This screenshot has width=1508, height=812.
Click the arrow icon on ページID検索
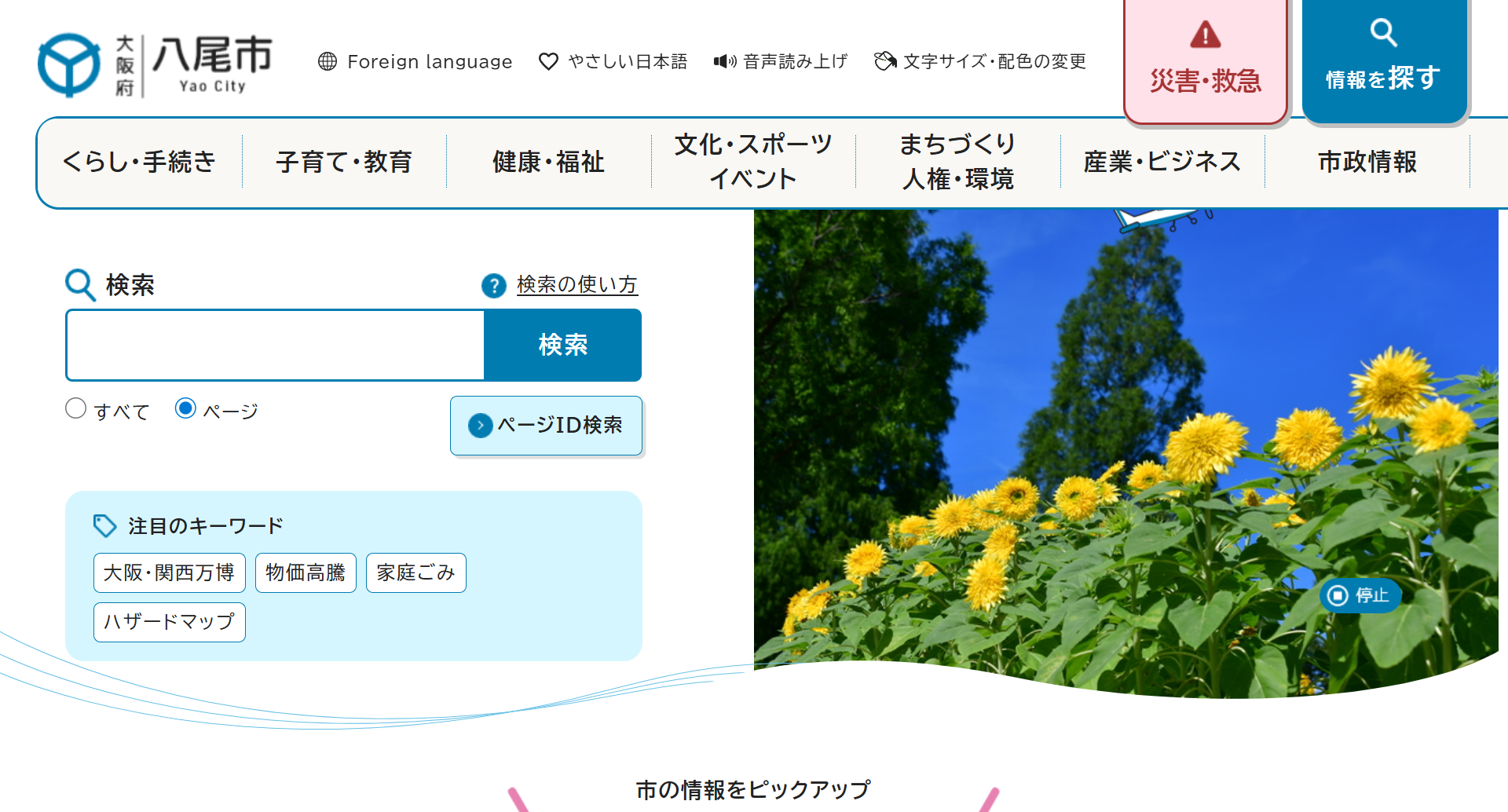pos(480,426)
